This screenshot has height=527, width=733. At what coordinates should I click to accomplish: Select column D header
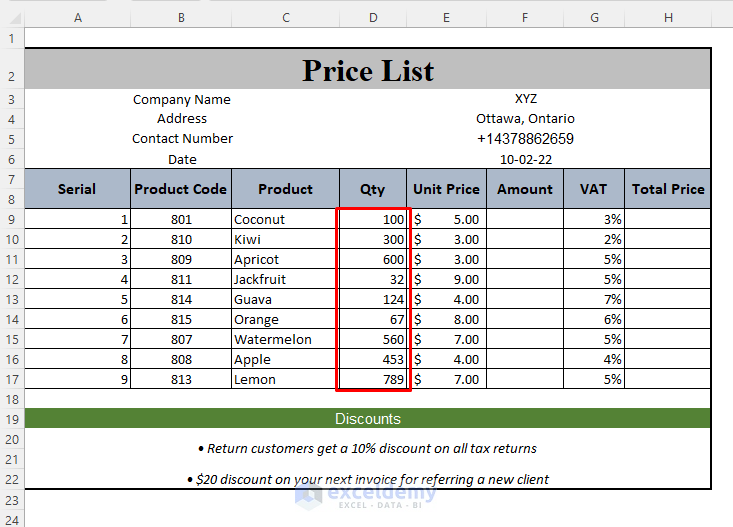(372, 17)
